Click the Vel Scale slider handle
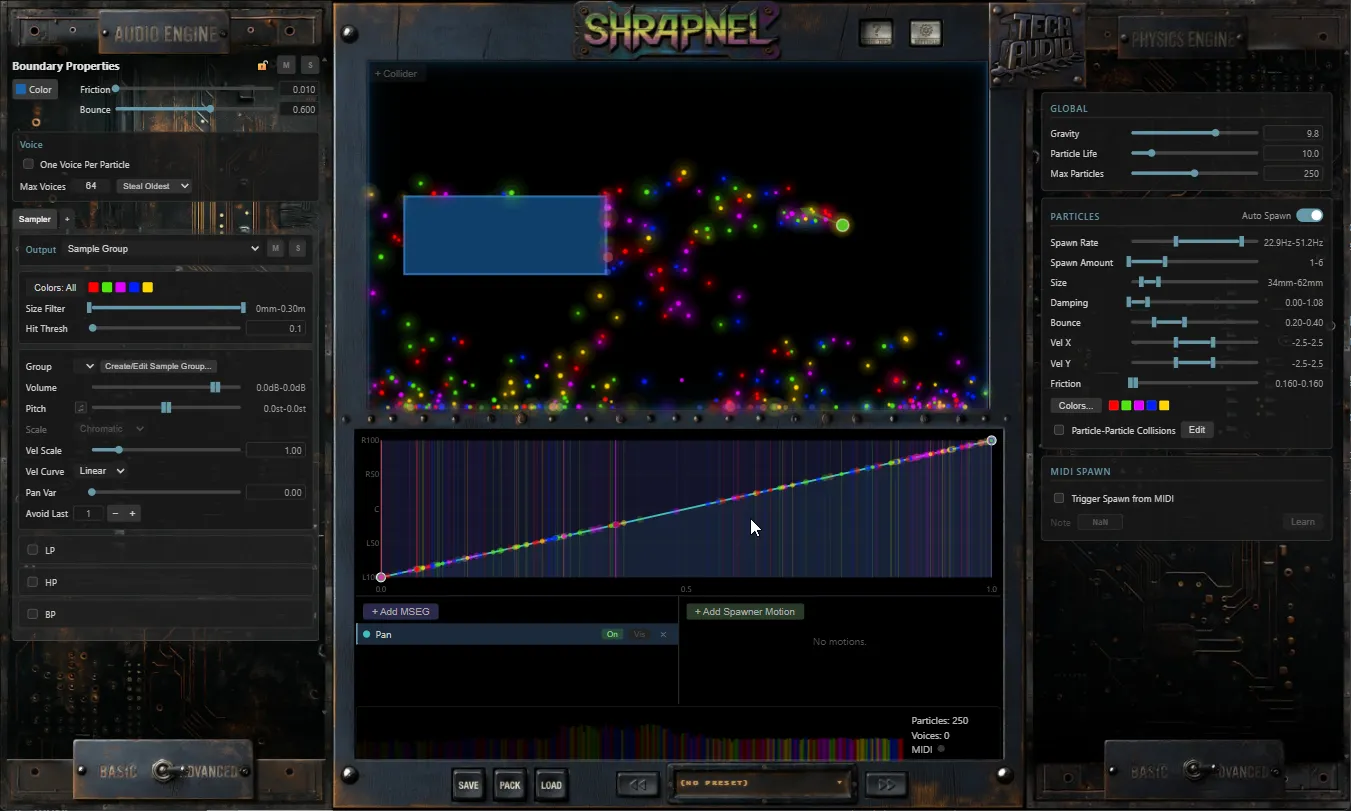The image size is (1351, 811). pyautogui.click(x=119, y=451)
